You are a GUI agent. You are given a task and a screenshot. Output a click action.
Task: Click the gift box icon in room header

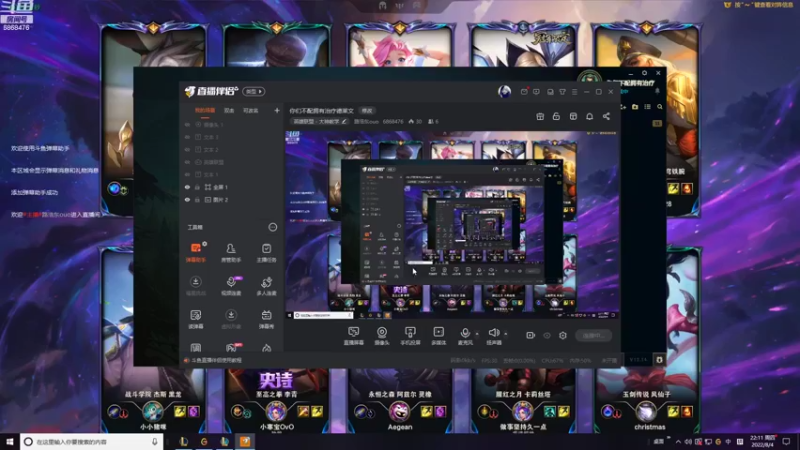click(540, 116)
